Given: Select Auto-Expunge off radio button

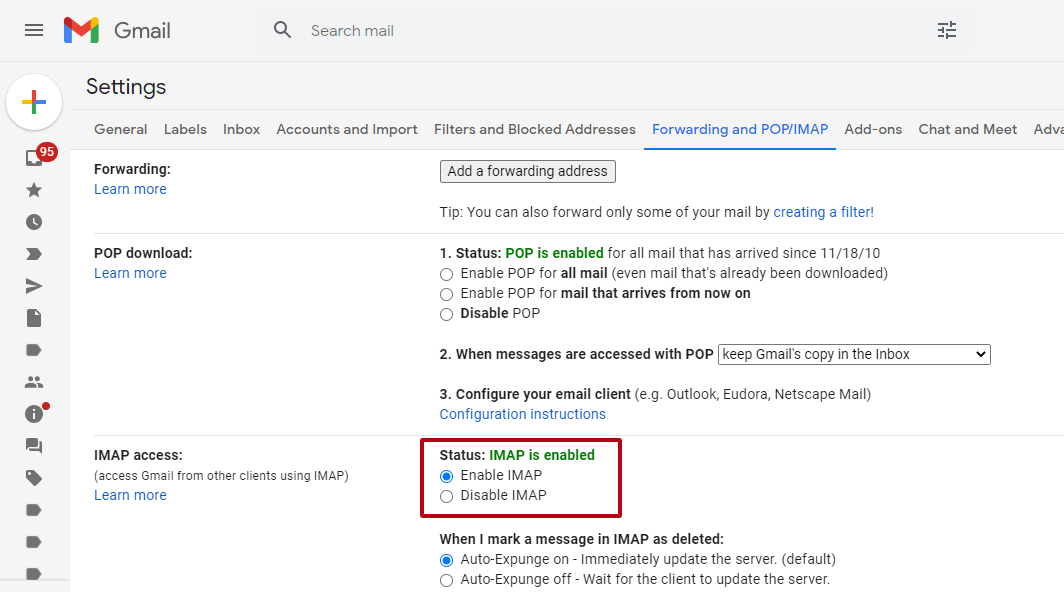Looking at the screenshot, I should coord(446,580).
